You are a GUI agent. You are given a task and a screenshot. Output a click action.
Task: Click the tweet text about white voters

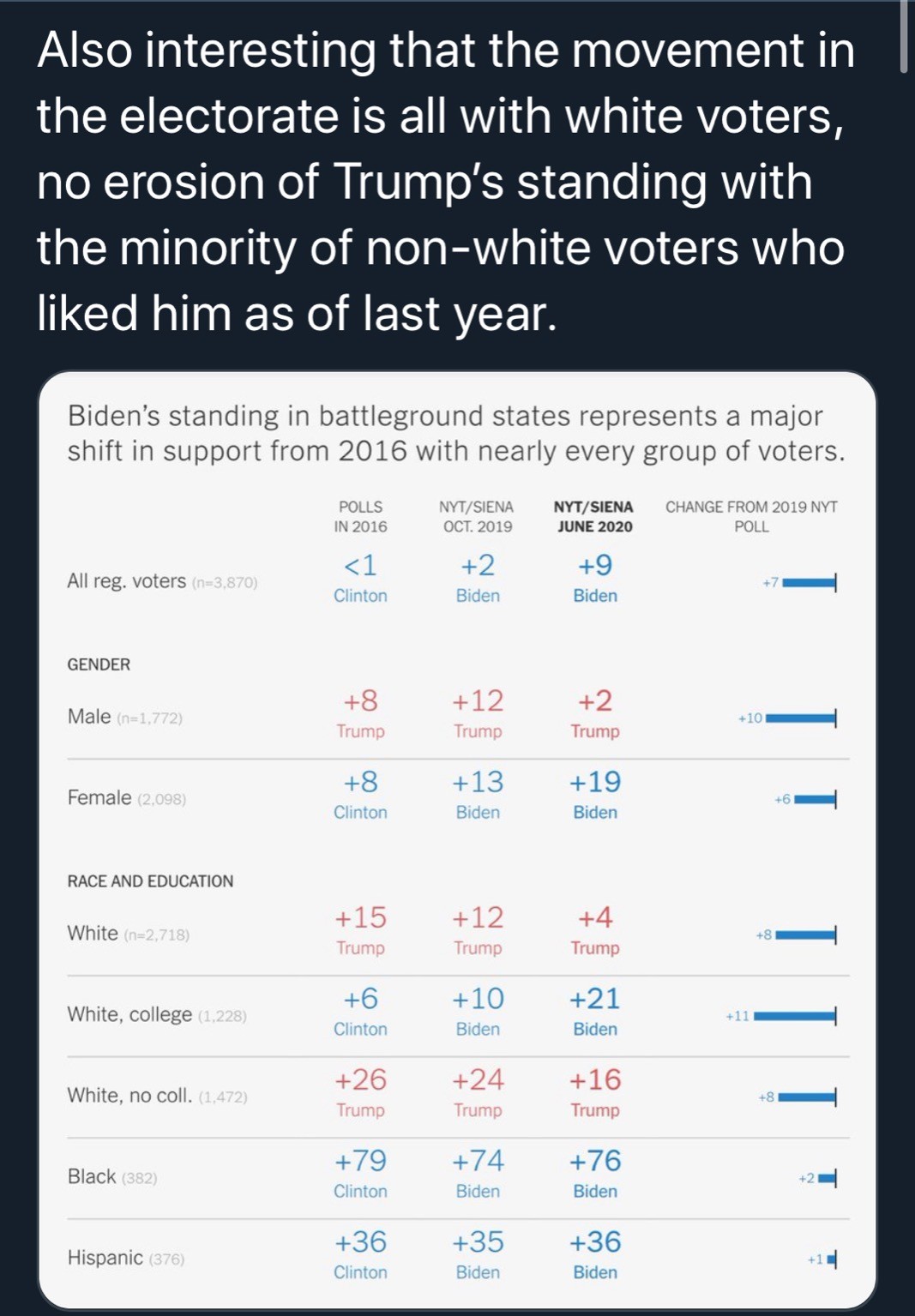(x=446, y=181)
